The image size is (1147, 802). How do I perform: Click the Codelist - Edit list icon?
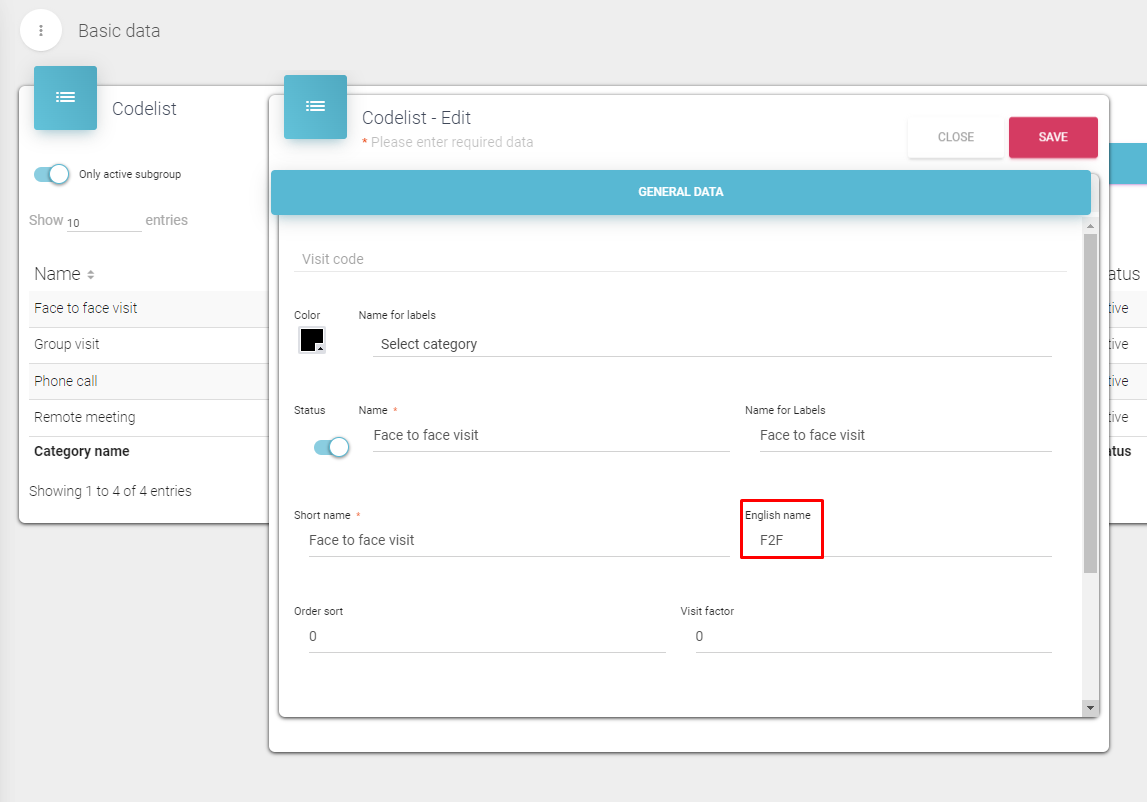coord(315,107)
